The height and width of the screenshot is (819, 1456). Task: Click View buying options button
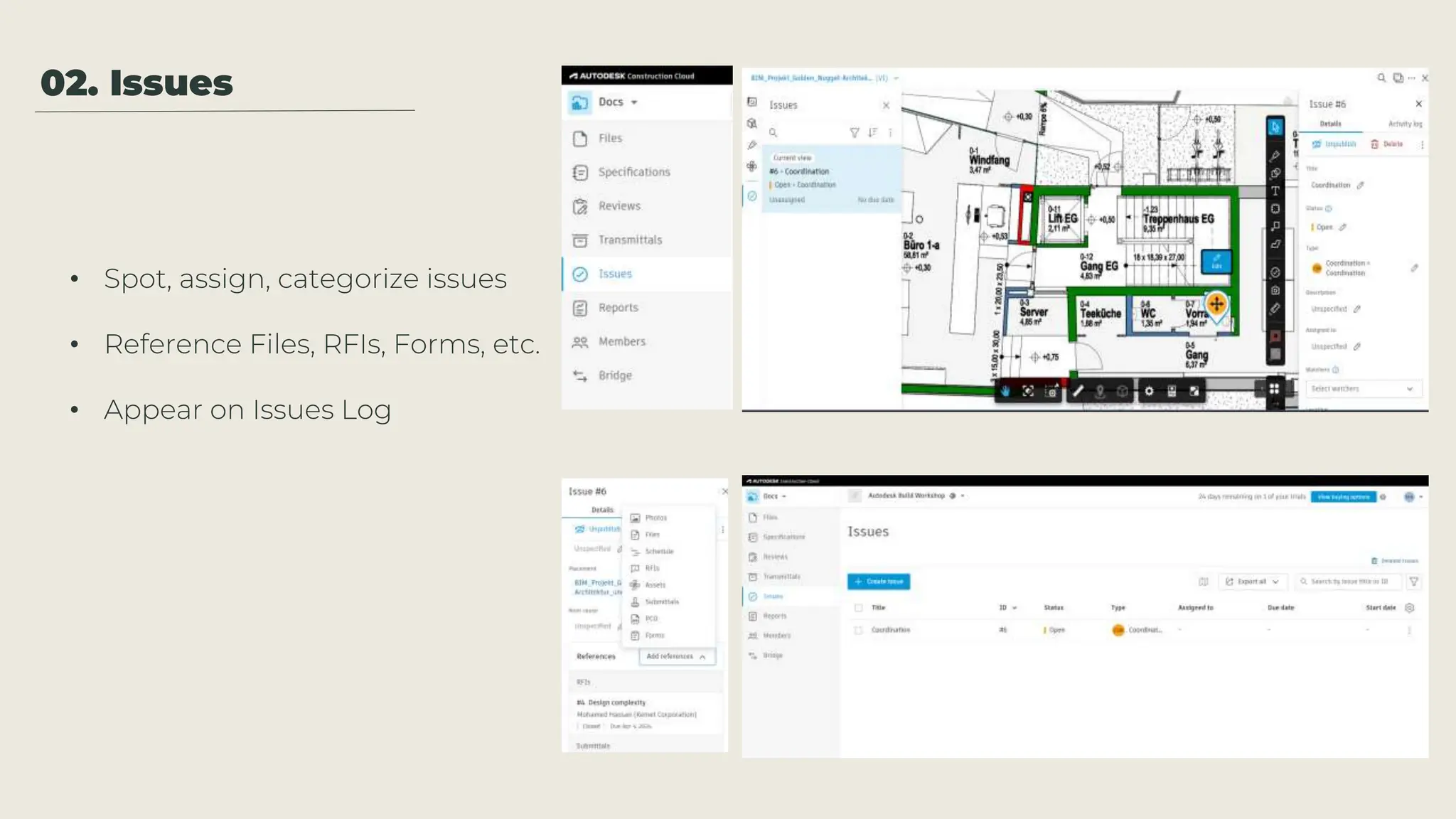coord(1344,497)
